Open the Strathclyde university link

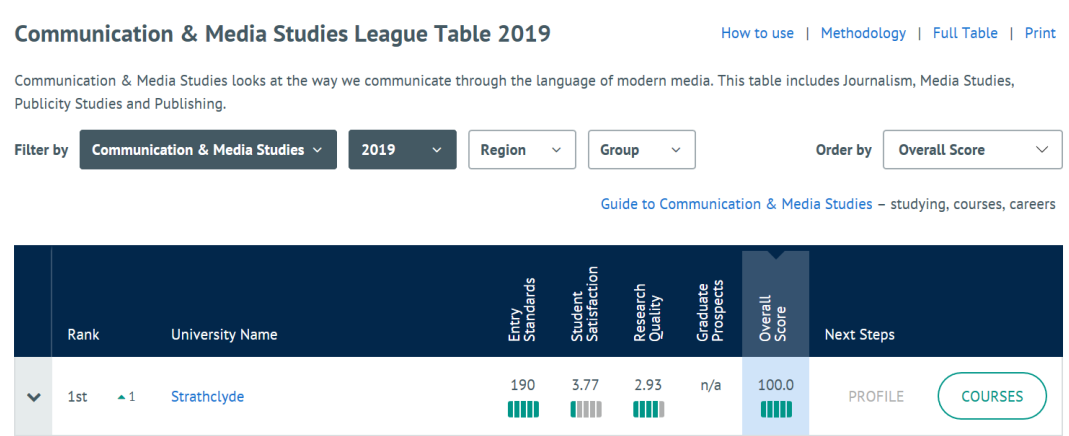[x=207, y=397]
